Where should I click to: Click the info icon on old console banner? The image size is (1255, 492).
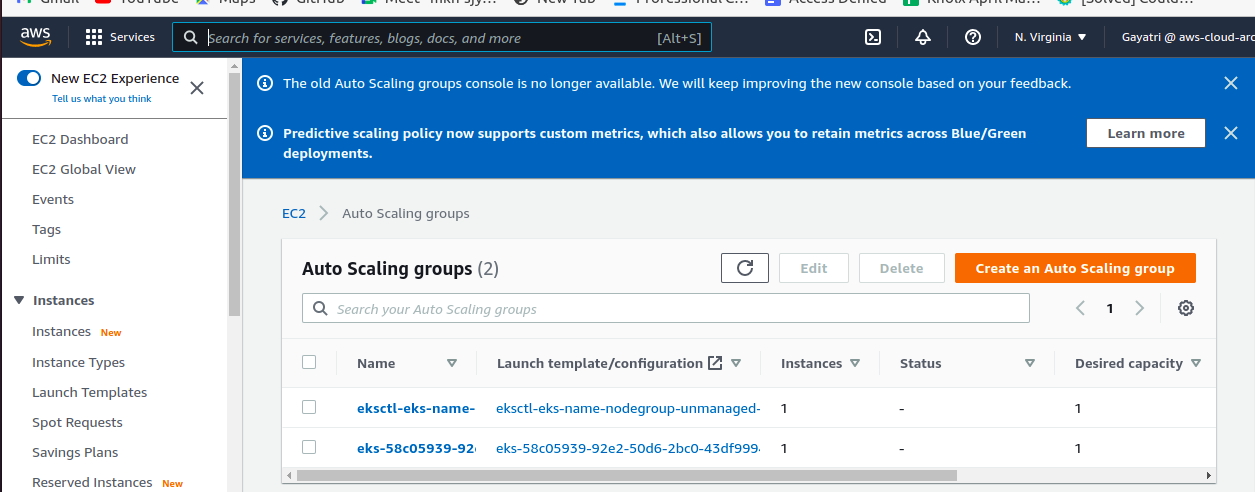point(265,83)
